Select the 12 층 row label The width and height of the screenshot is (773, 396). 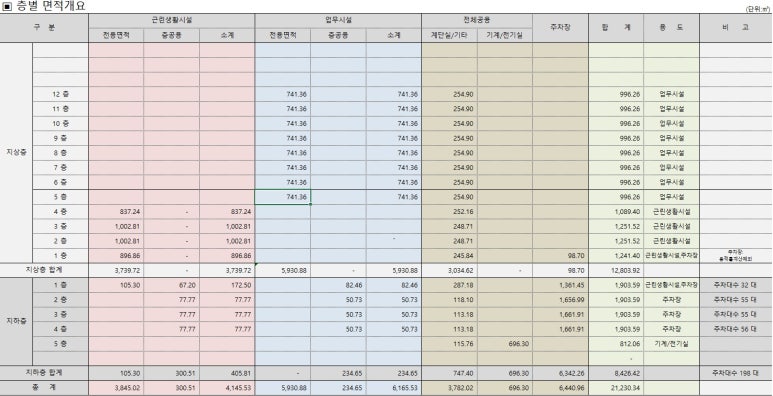60,94
